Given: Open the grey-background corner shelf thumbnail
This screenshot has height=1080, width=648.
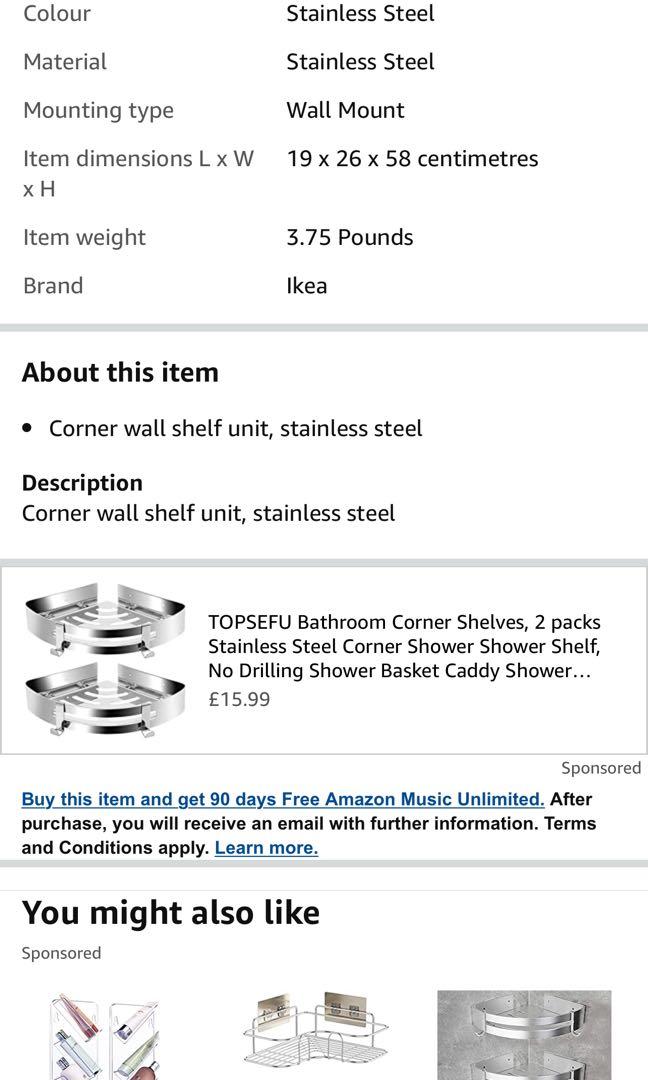Looking at the screenshot, I should click(x=524, y=1036).
